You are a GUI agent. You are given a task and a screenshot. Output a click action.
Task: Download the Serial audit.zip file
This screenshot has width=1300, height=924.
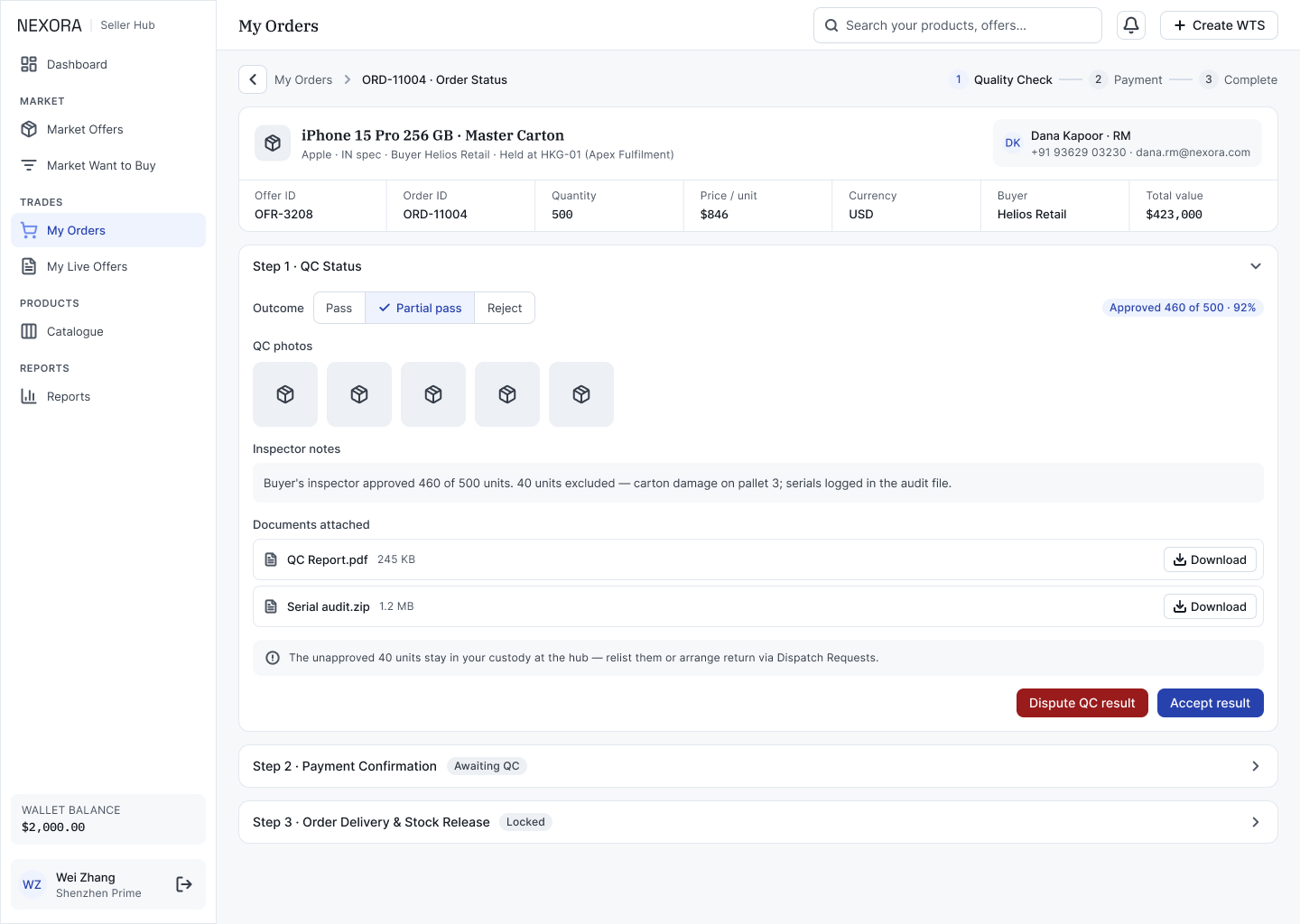pyautogui.click(x=1210, y=606)
